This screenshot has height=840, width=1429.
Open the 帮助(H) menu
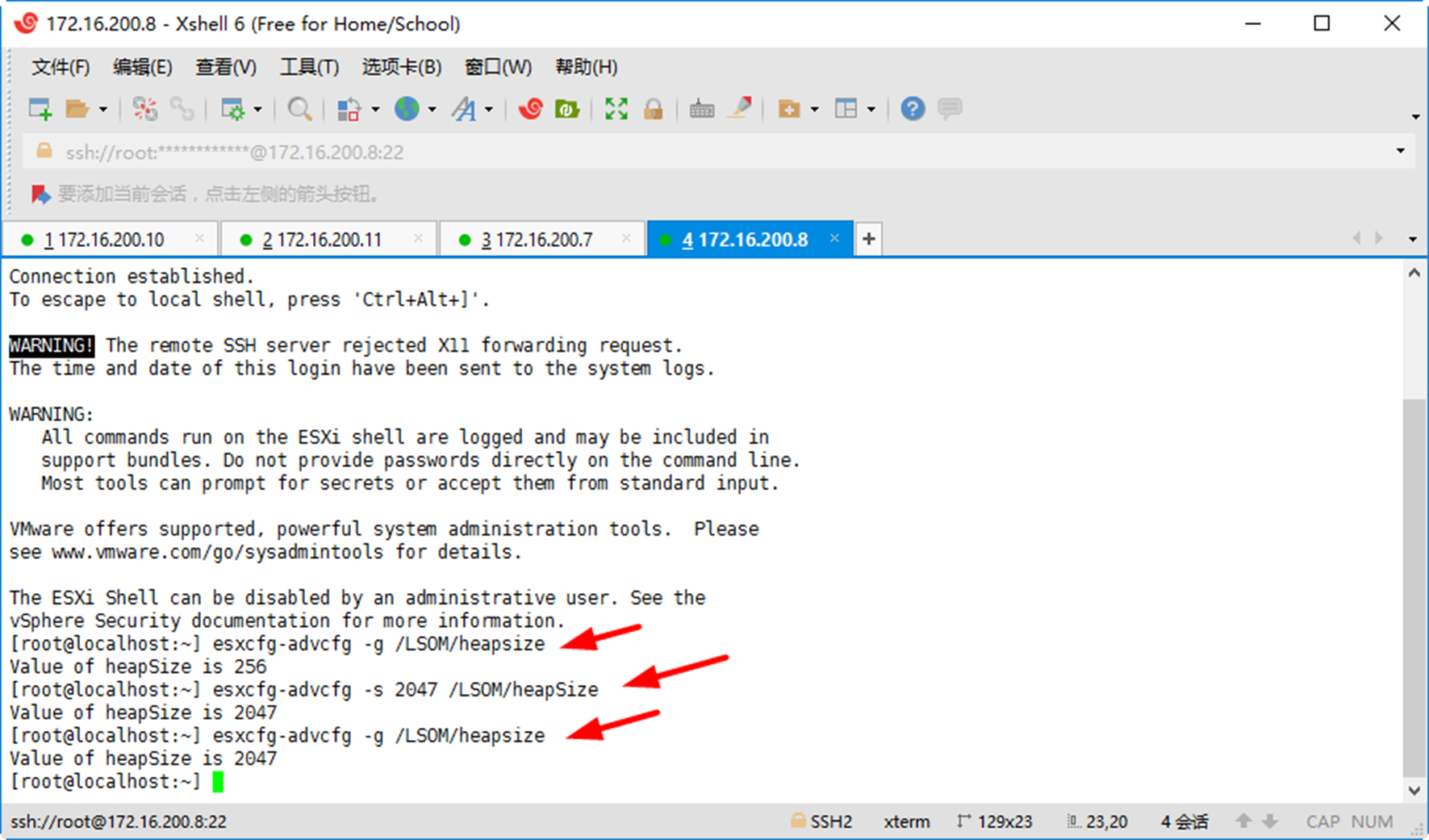pyautogui.click(x=587, y=67)
